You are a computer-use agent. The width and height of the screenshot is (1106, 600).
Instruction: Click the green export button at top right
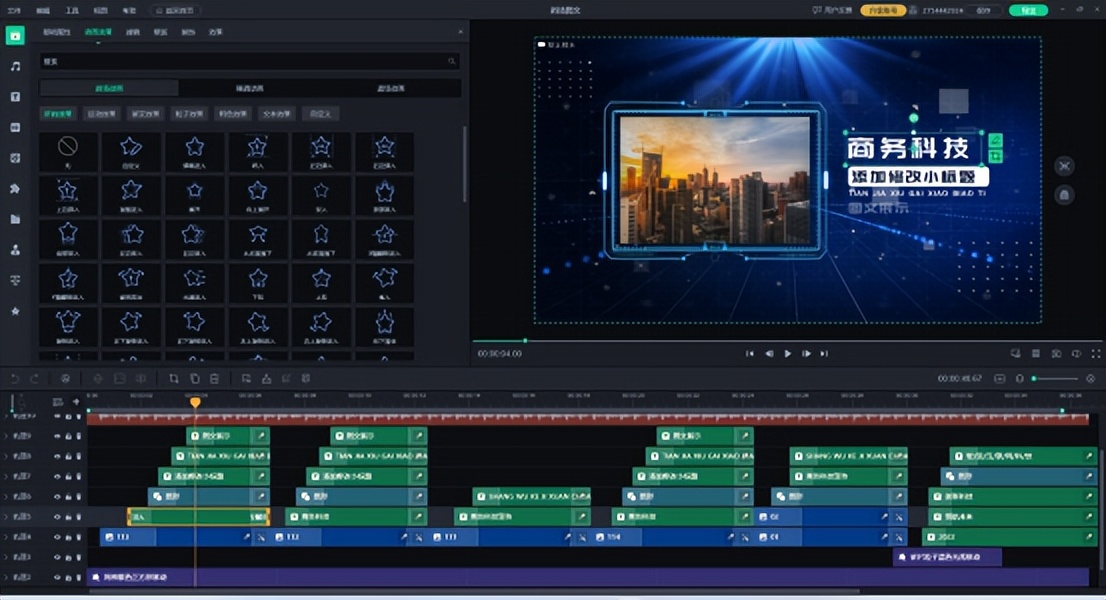(x=1028, y=10)
